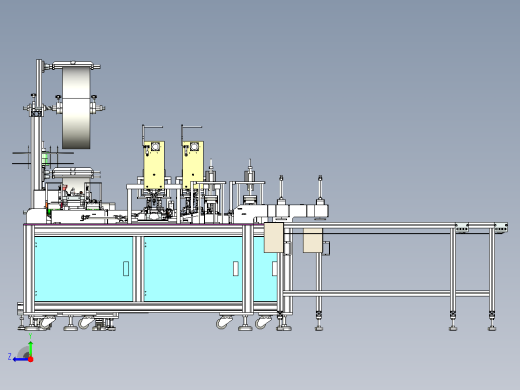
Task: Select the lower crossbar of the conveyor frame
Action: pos(386,294)
